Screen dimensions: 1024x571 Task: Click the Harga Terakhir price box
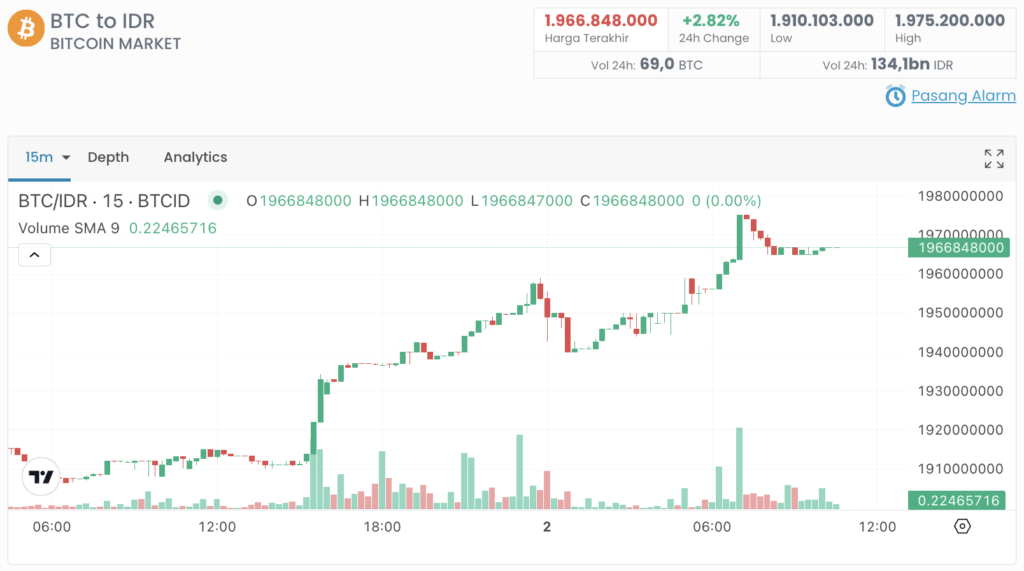(600, 28)
